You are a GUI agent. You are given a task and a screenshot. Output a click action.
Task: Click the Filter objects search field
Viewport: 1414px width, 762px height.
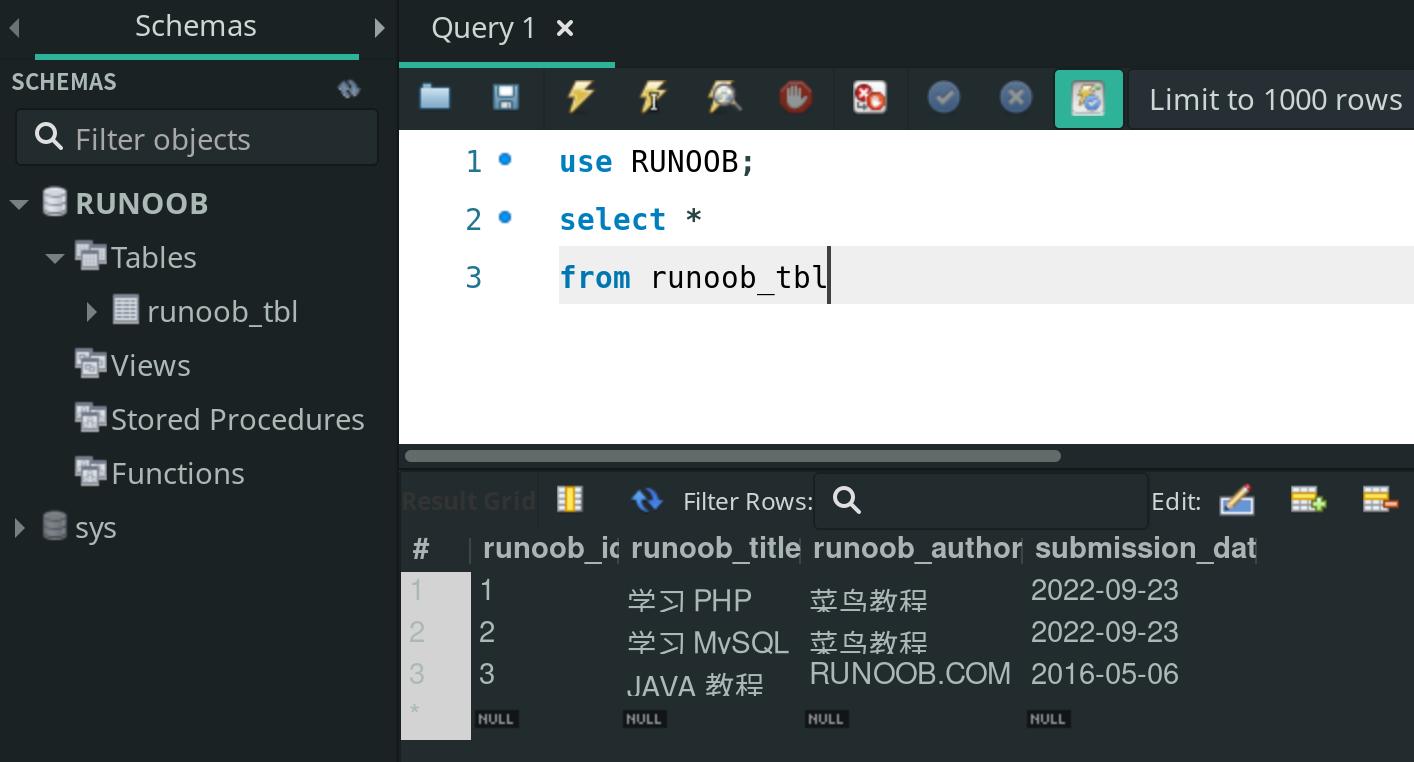[x=197, y=138]
